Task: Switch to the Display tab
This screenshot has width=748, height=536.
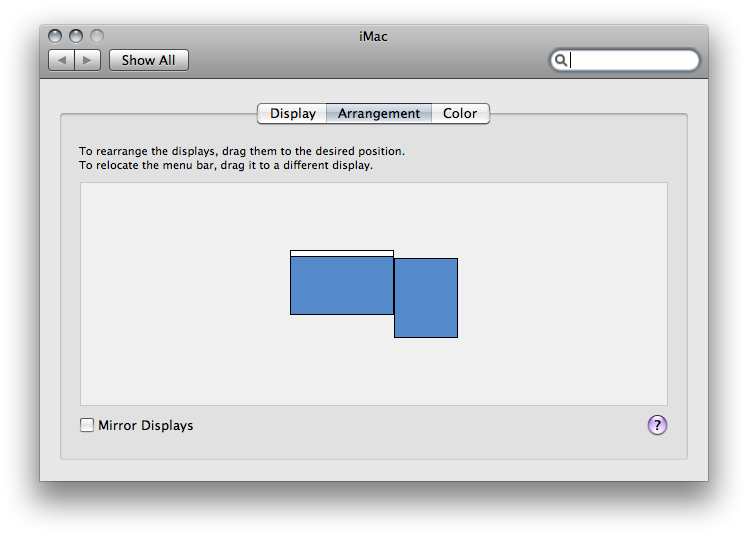Action: tap(292, 113)
